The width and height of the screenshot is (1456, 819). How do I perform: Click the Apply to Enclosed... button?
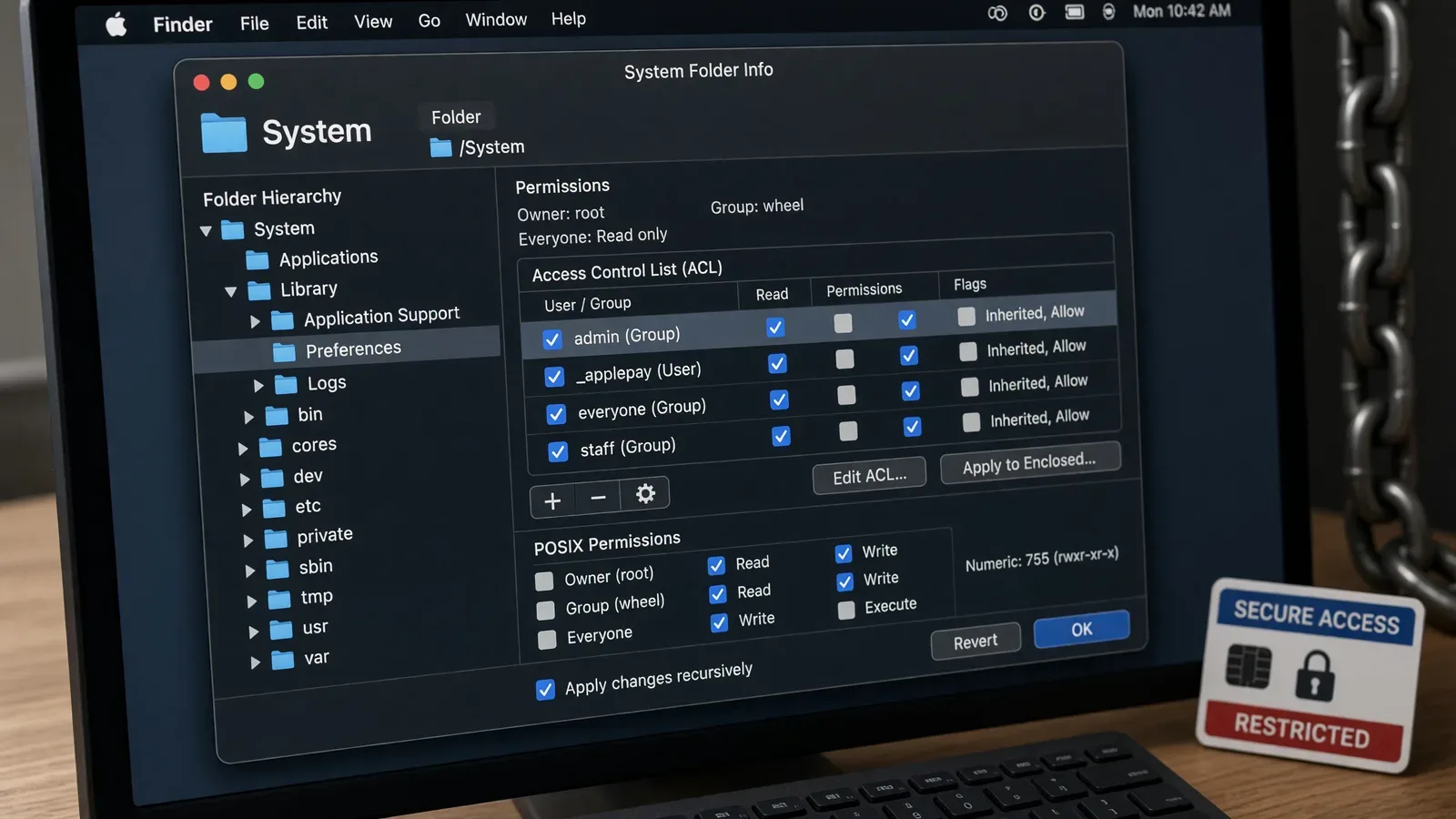[1030, 462]
